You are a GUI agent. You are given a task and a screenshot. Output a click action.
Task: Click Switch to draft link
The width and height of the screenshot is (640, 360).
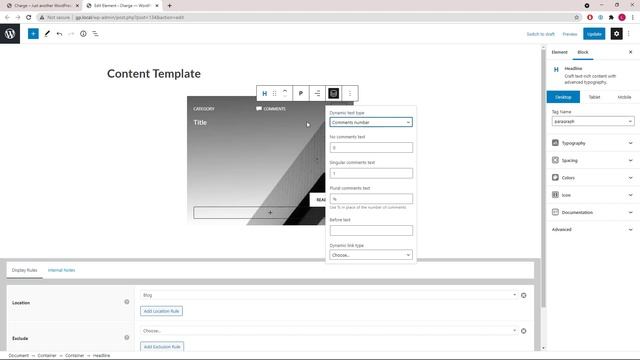click(x=540, y=34)
